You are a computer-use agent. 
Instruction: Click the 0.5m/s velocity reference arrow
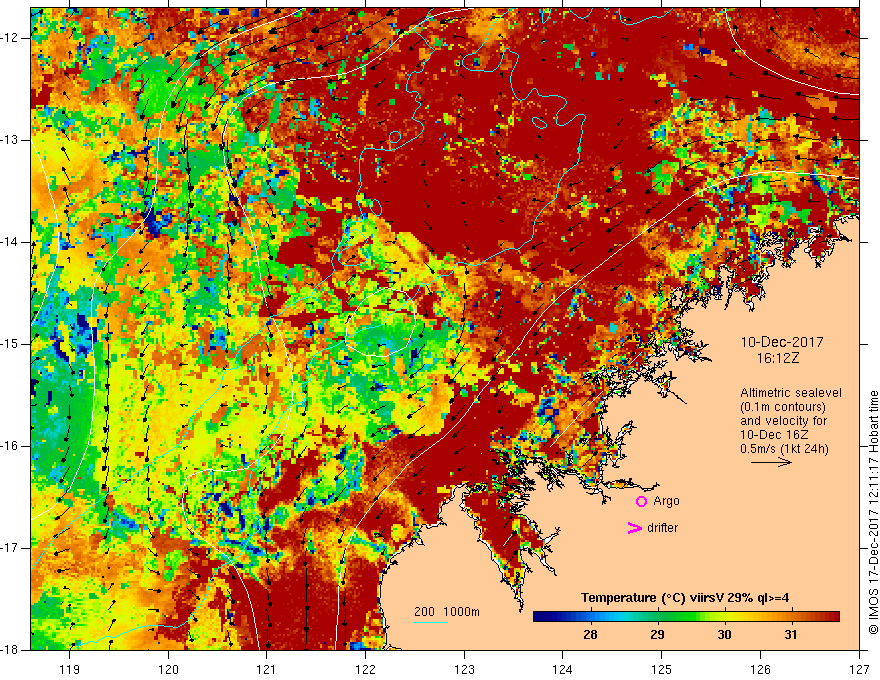pyautogui.click(x=771, y=462)
